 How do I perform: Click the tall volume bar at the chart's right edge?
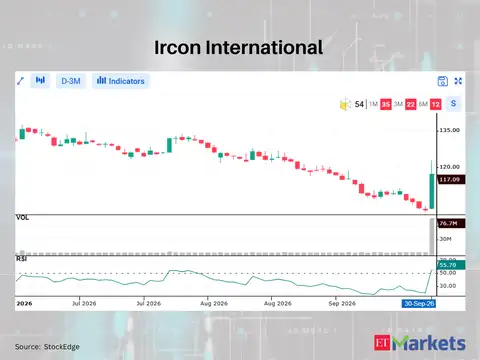point(432,237)
